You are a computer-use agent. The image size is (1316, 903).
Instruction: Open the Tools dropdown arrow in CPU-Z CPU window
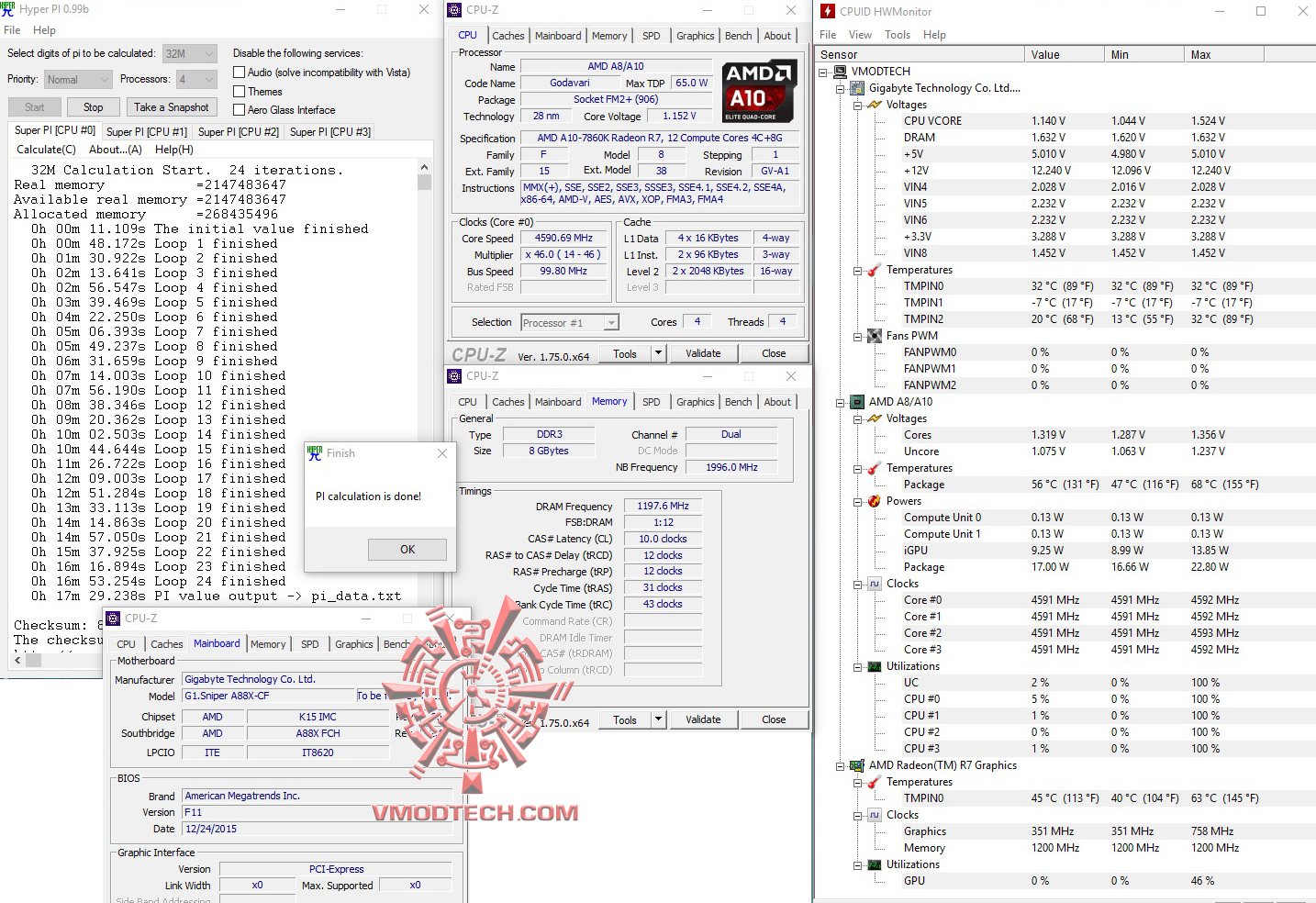pos(658,353)
